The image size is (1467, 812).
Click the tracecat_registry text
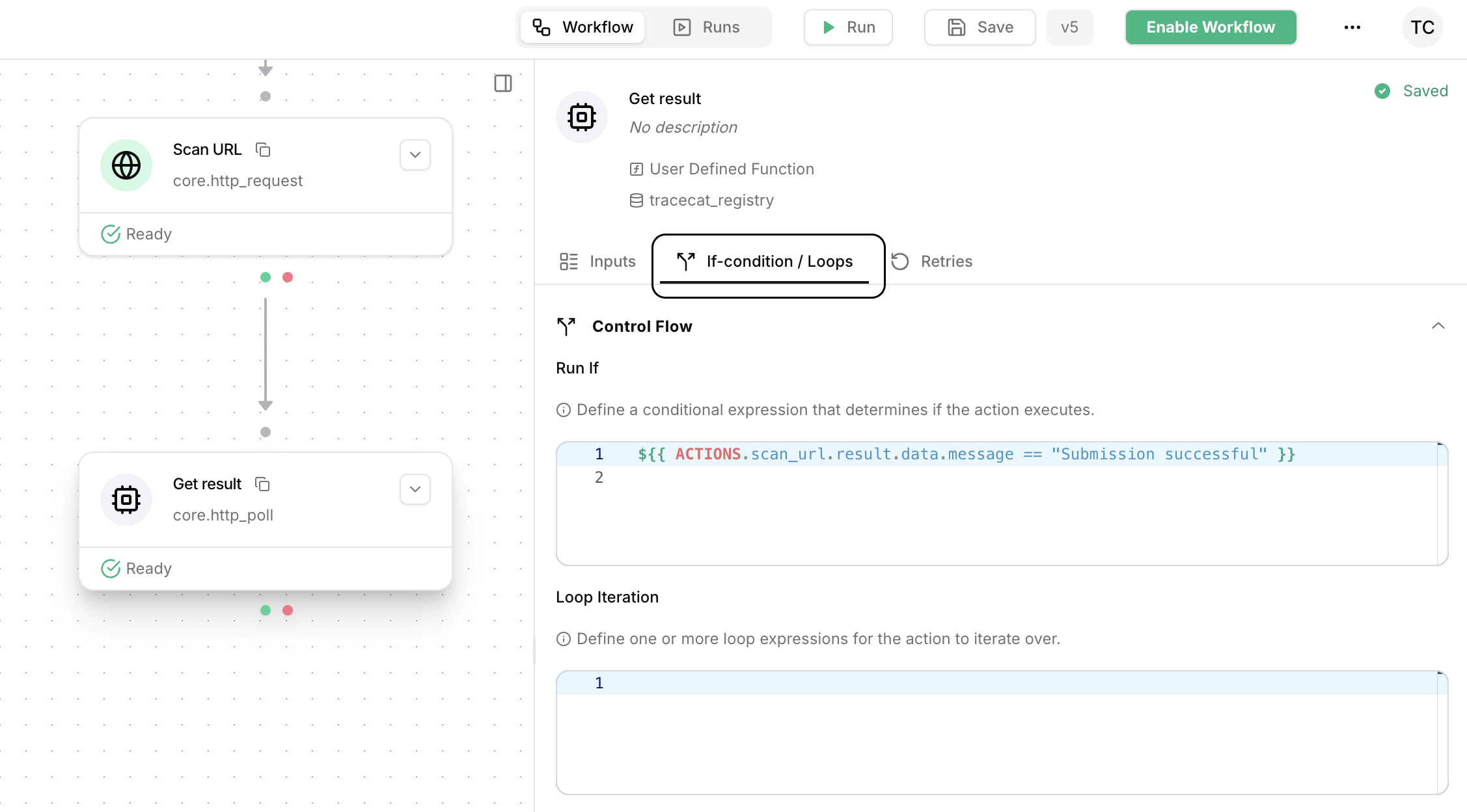pos(711,200)
